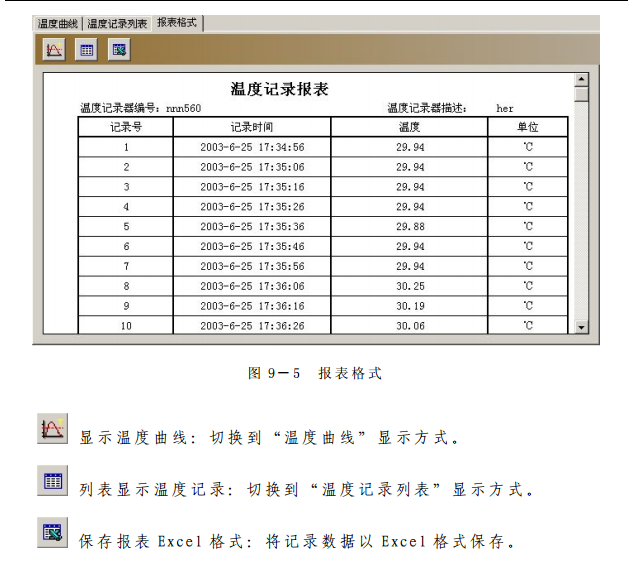Open the 温度记录列表 tab

tap(117, 23)
